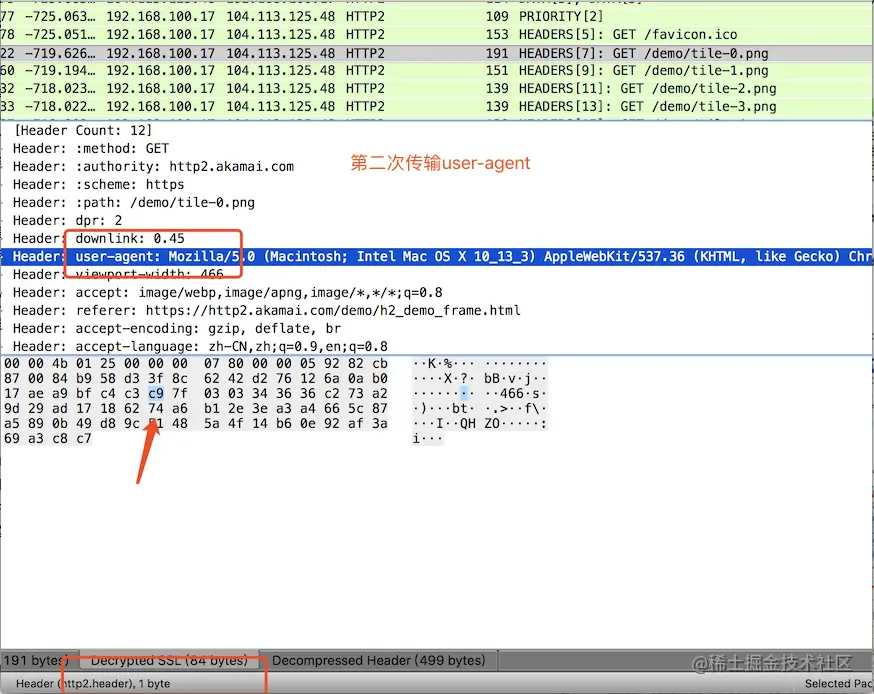Switch to Decompressed Header (499 bytes) tab
874x694 pixels.
tap(378, 661)
